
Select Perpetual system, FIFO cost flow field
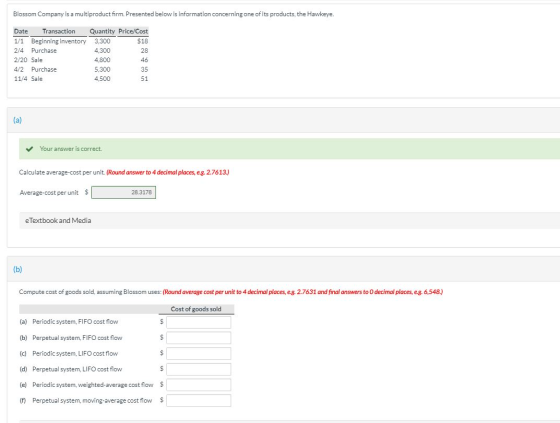pyautogui.click(x=199, y=338)
